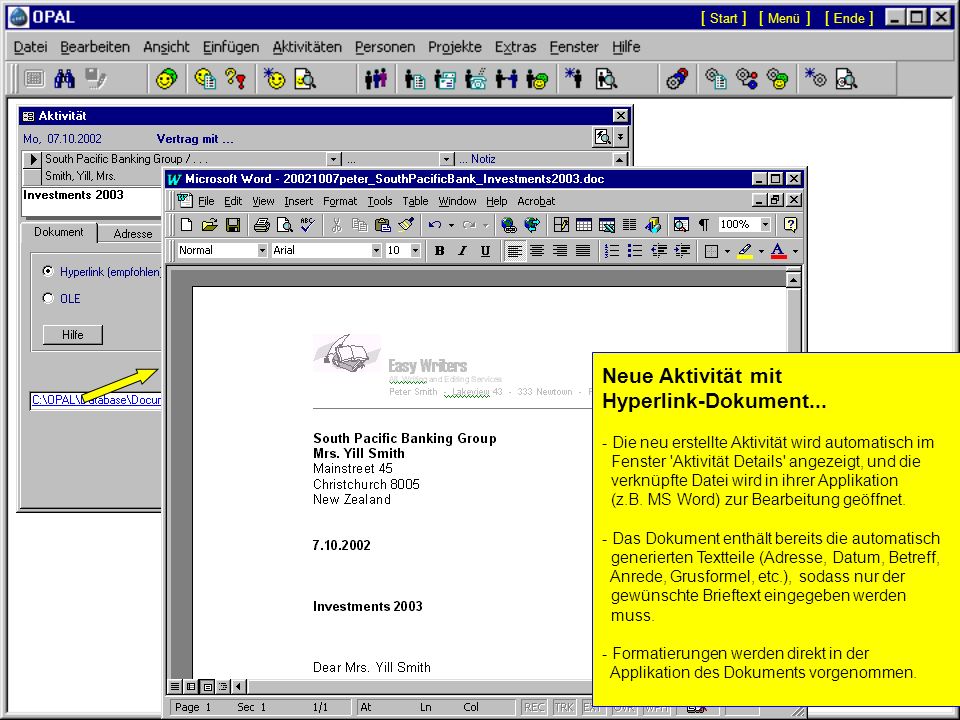
Task: Click the Investments 2003 subject field
Action: (92, 201)
